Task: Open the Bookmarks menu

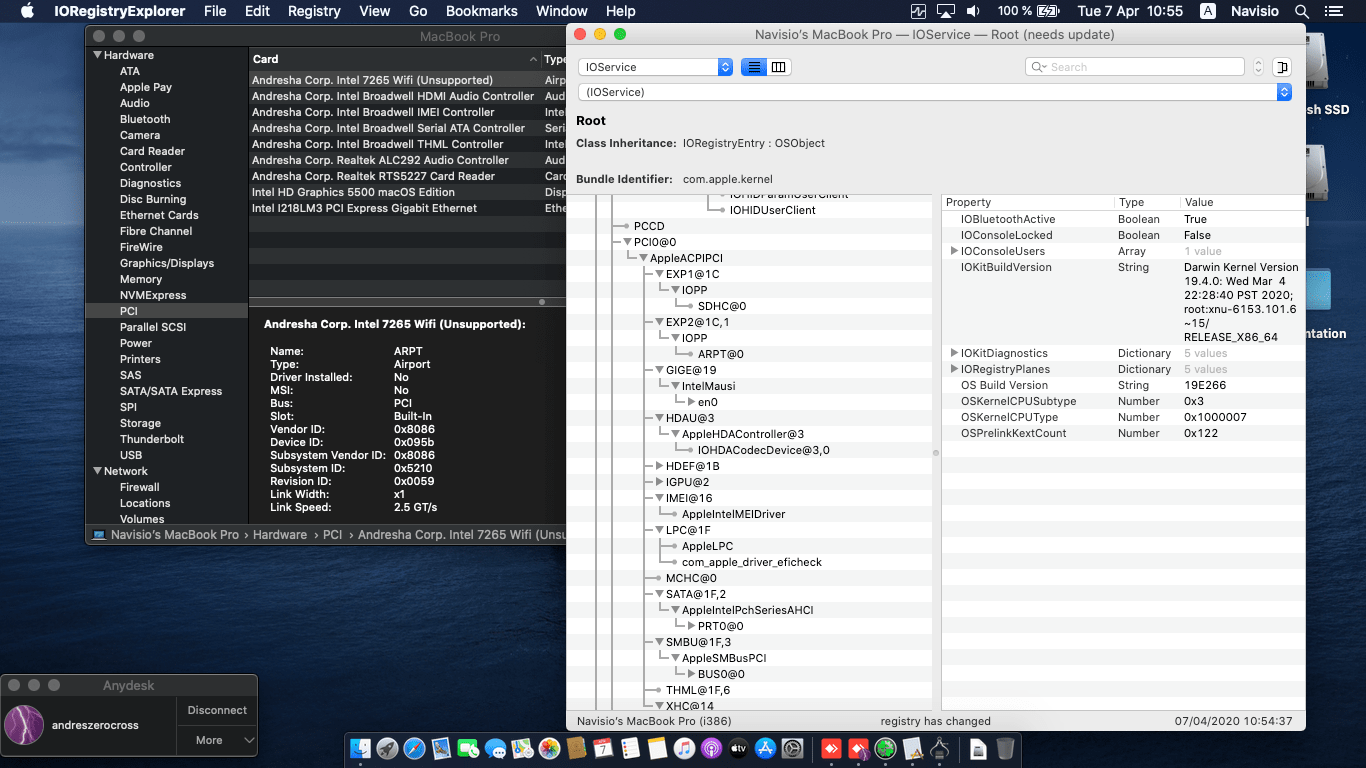Action: click(x=482, y=11)
